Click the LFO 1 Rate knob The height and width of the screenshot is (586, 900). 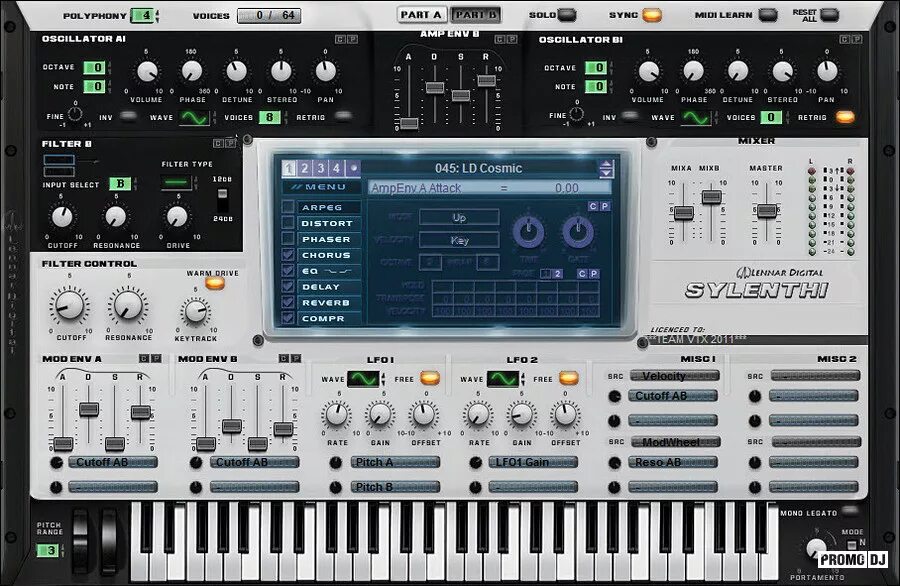coord(336,414)
